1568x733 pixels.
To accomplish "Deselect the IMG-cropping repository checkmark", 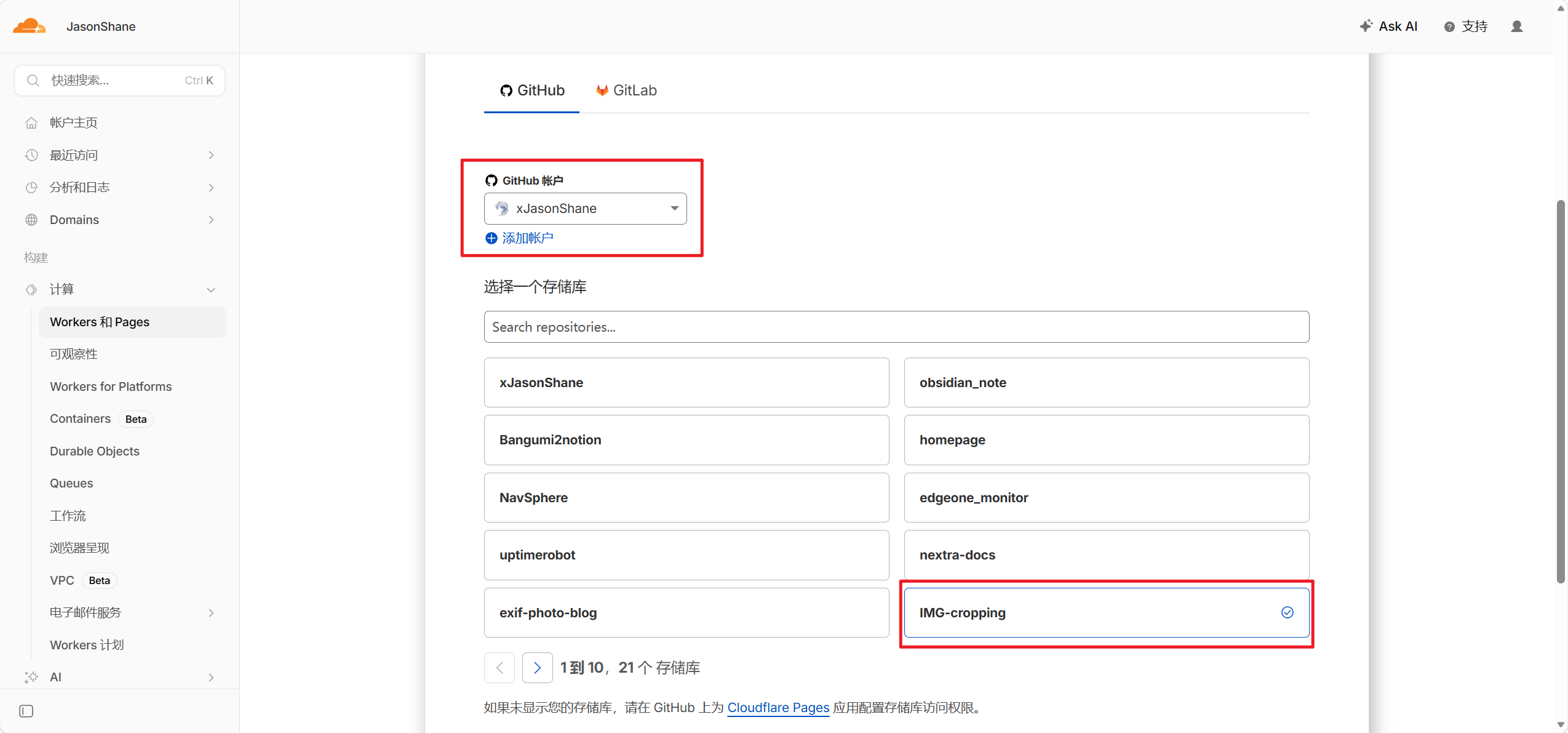I will click(1287, 612).
